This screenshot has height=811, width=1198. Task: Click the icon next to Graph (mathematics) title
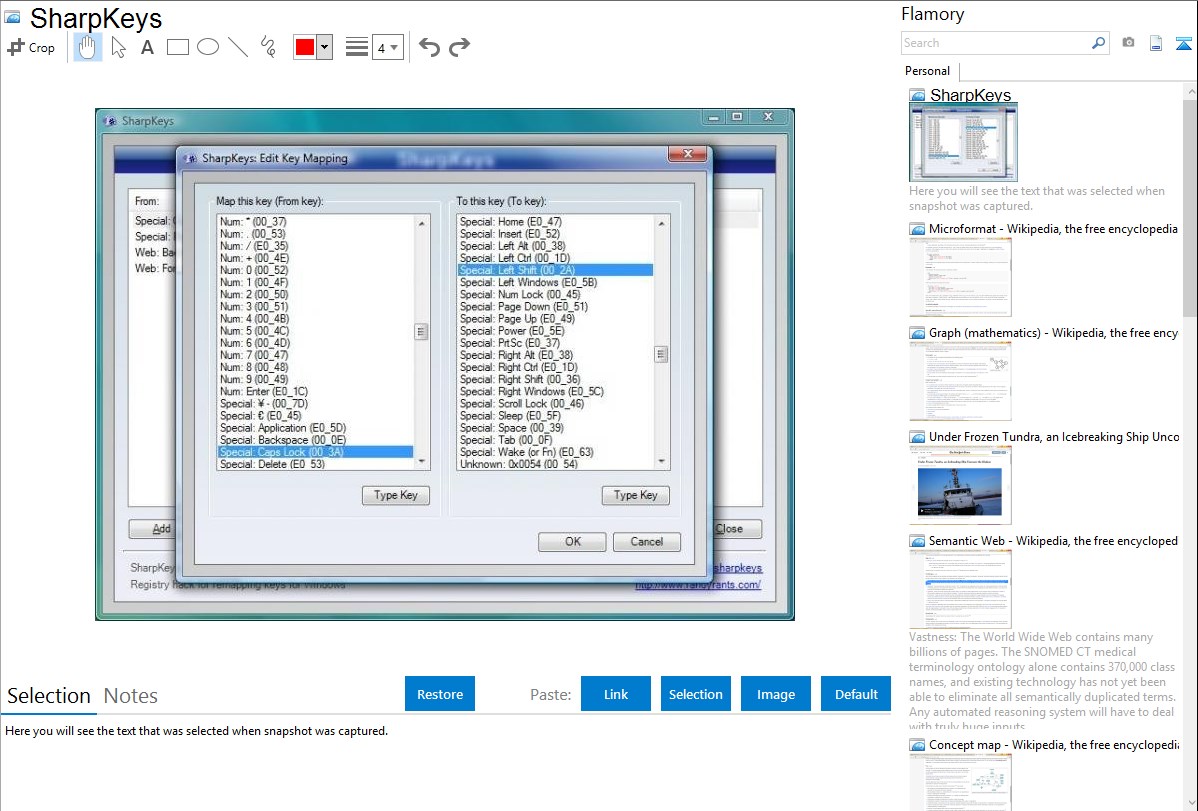pyautogui.click(x=917, y=333)
